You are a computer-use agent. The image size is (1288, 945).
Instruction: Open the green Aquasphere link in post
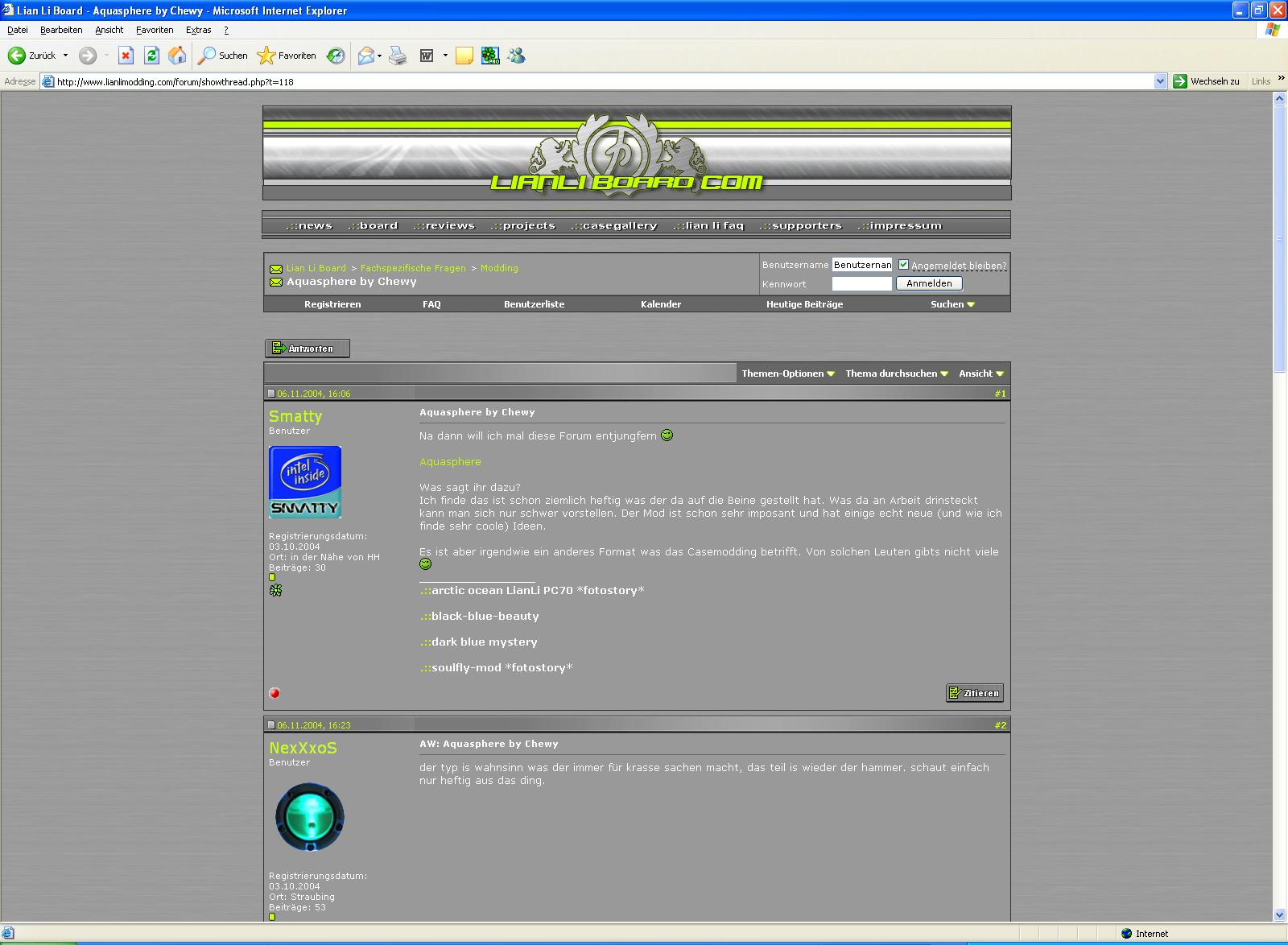pos(450,462)
